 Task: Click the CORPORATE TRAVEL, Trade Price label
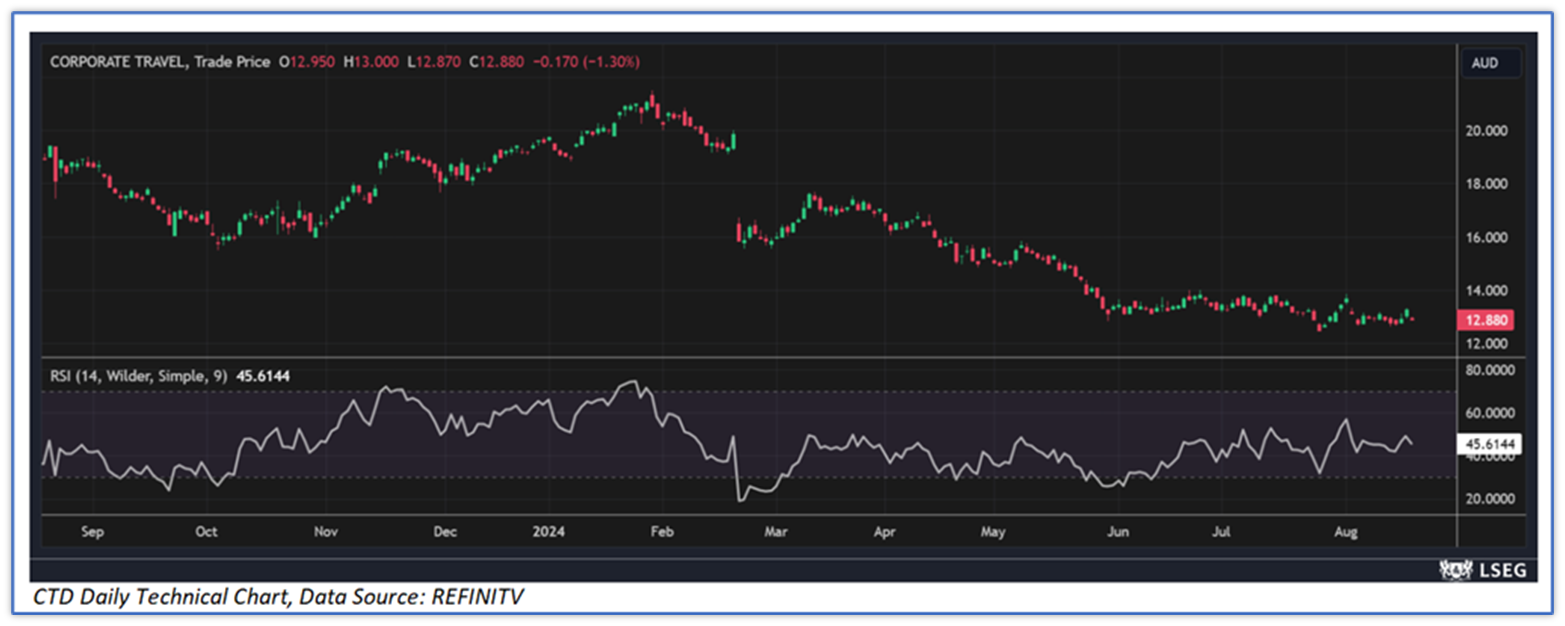pyautogui.click(x=160, y=62)
